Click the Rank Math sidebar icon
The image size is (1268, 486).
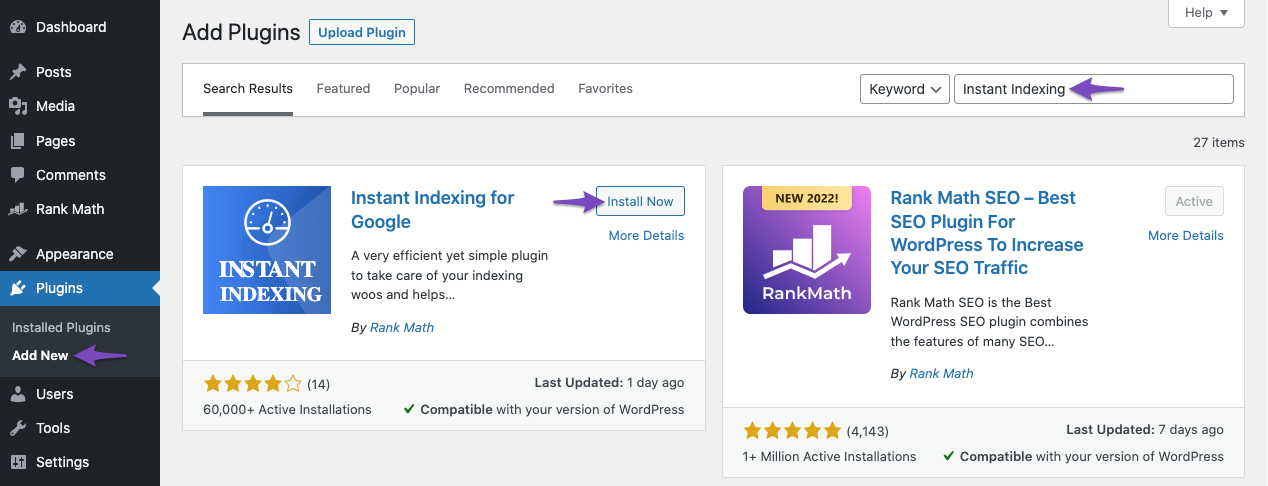click(17, 209)
